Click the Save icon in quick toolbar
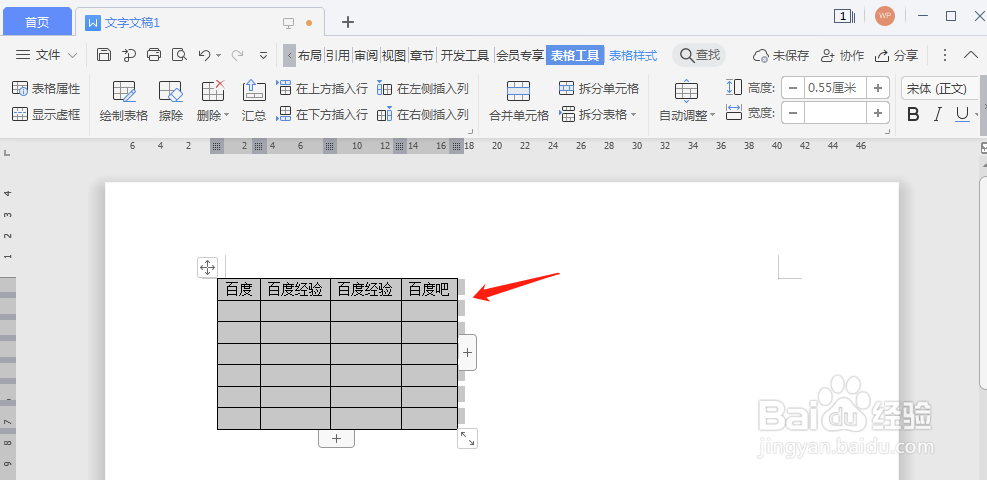The height and width of the screenshot is (480, 987). coord(104,55)
